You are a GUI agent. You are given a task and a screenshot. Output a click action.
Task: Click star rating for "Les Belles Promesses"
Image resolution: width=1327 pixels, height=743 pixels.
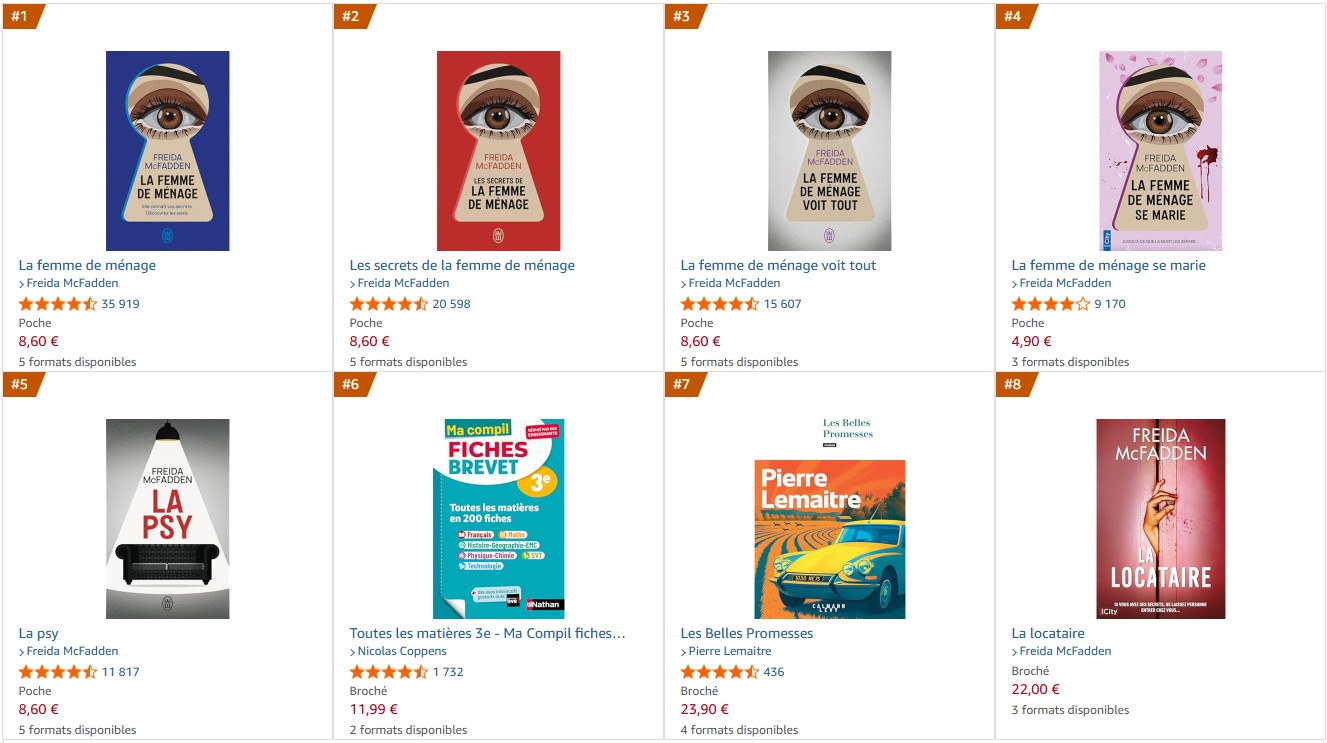point(720,672)
